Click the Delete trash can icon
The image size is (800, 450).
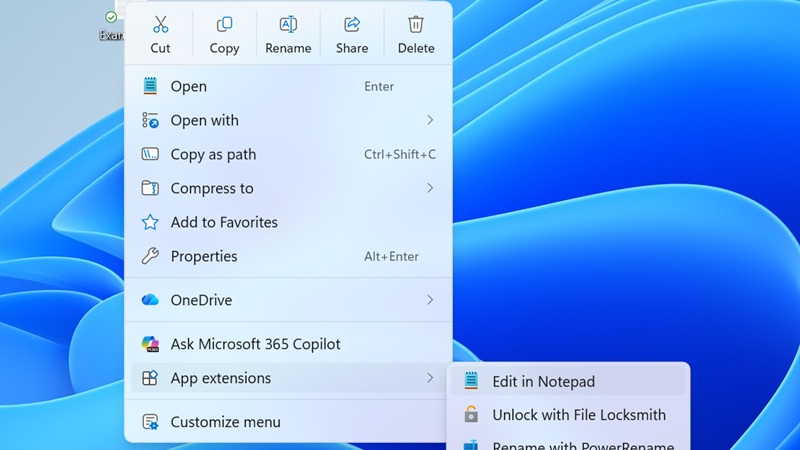[x=416, y=24]
